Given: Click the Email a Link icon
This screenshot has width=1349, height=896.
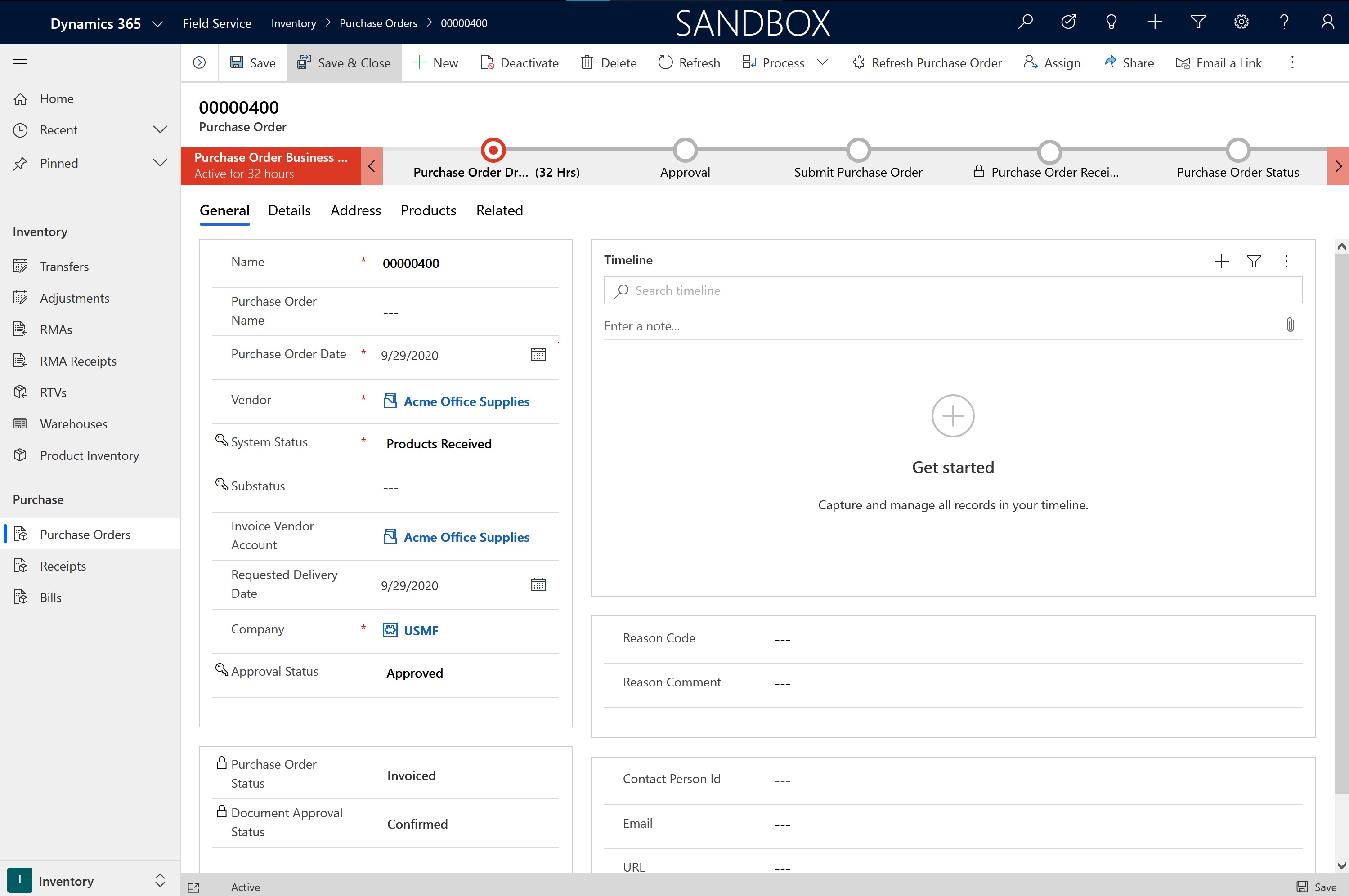Looking at the screenshot, I should 1183,62.
